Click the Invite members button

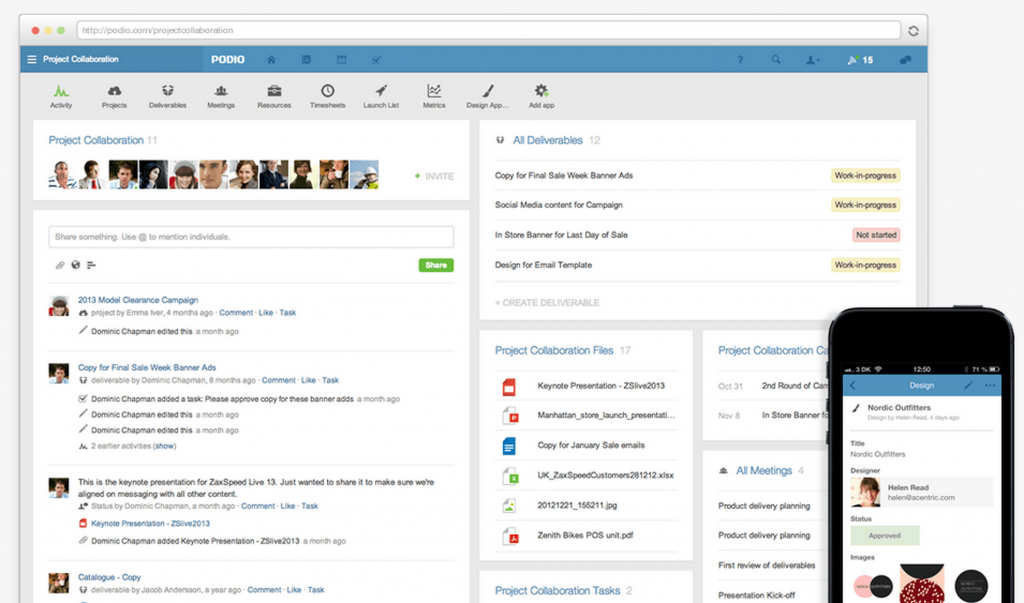434,176
